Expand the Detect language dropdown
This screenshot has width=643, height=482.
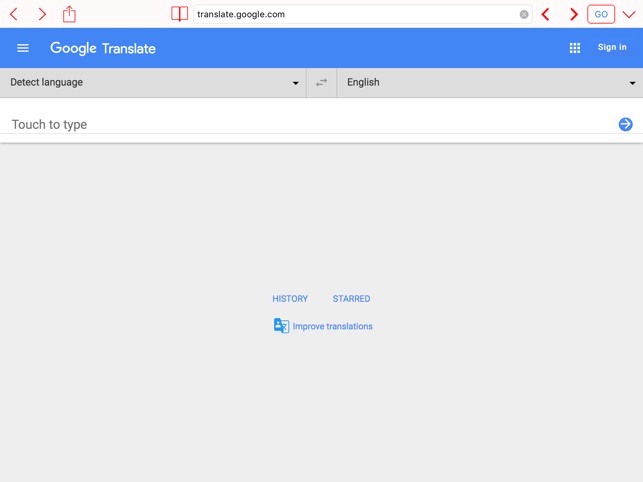[153, 82]
